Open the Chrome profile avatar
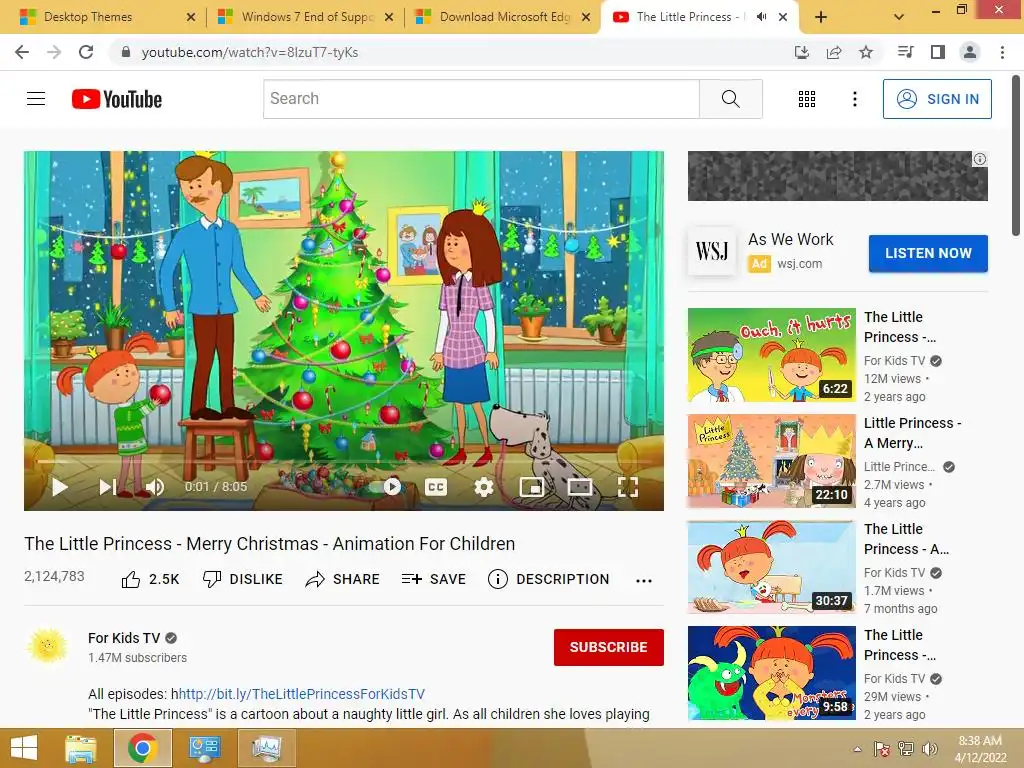 coord(970,52)
